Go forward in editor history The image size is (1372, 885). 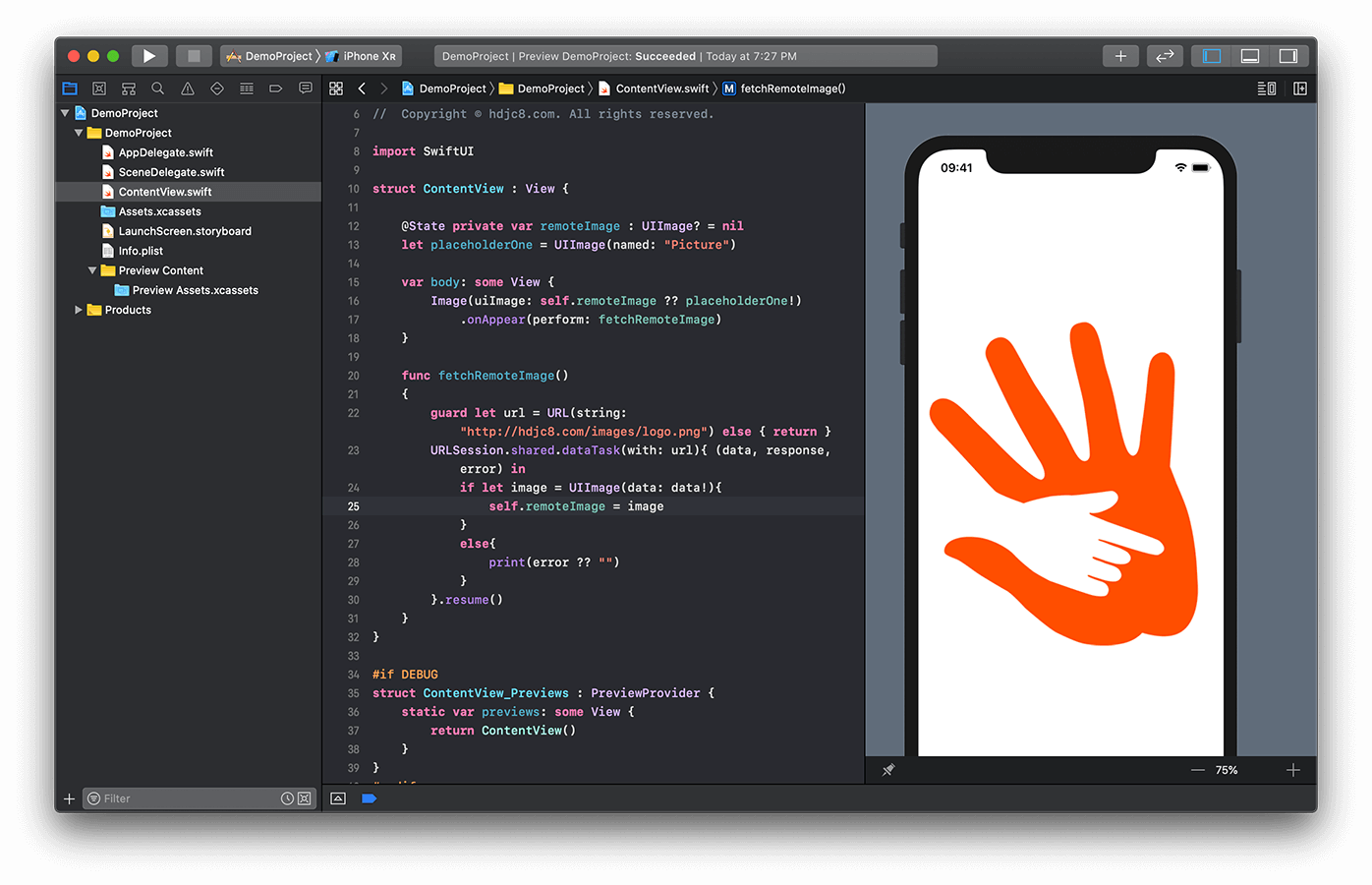[x=384, y=88]
